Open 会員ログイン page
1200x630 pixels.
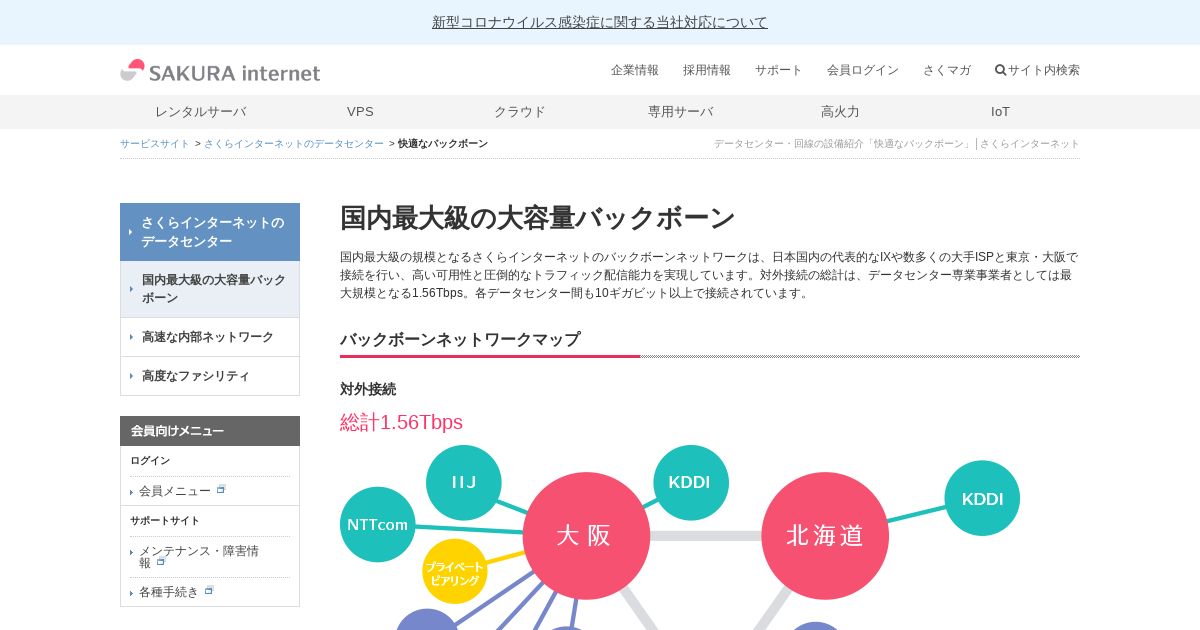863,70
